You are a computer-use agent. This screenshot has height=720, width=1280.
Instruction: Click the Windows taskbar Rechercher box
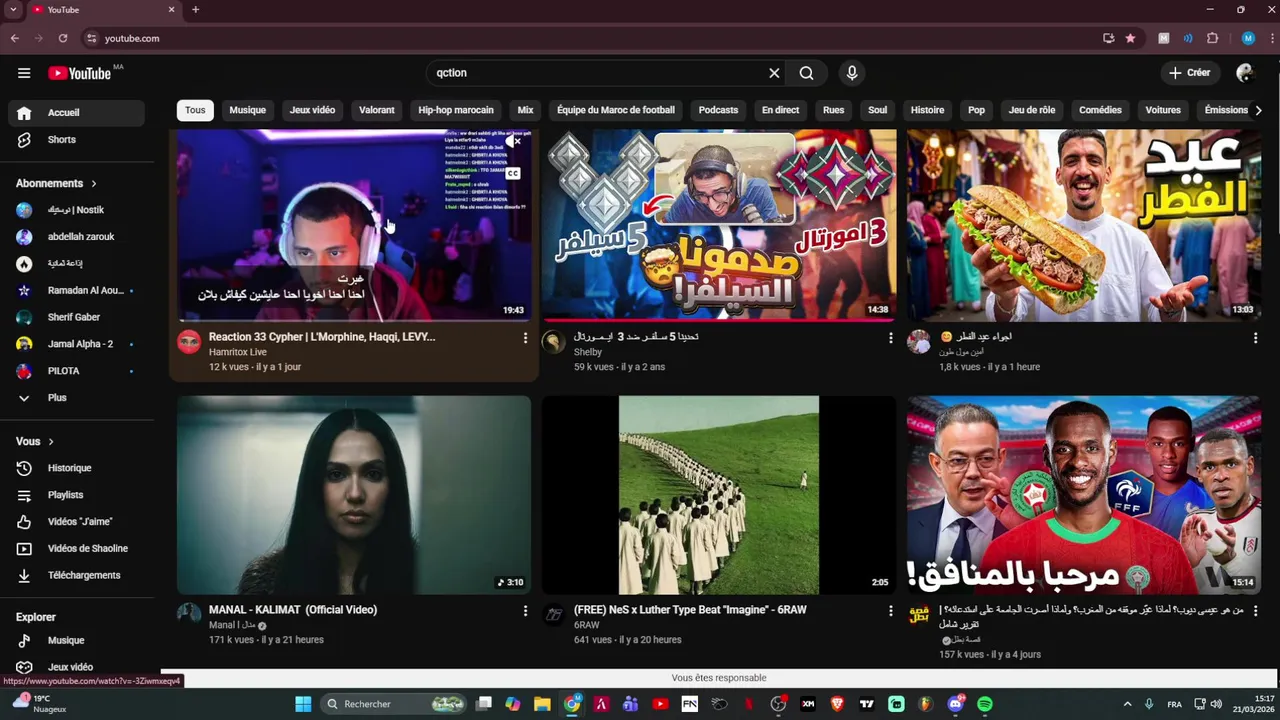pyautogui.click(x=395, y=704)
